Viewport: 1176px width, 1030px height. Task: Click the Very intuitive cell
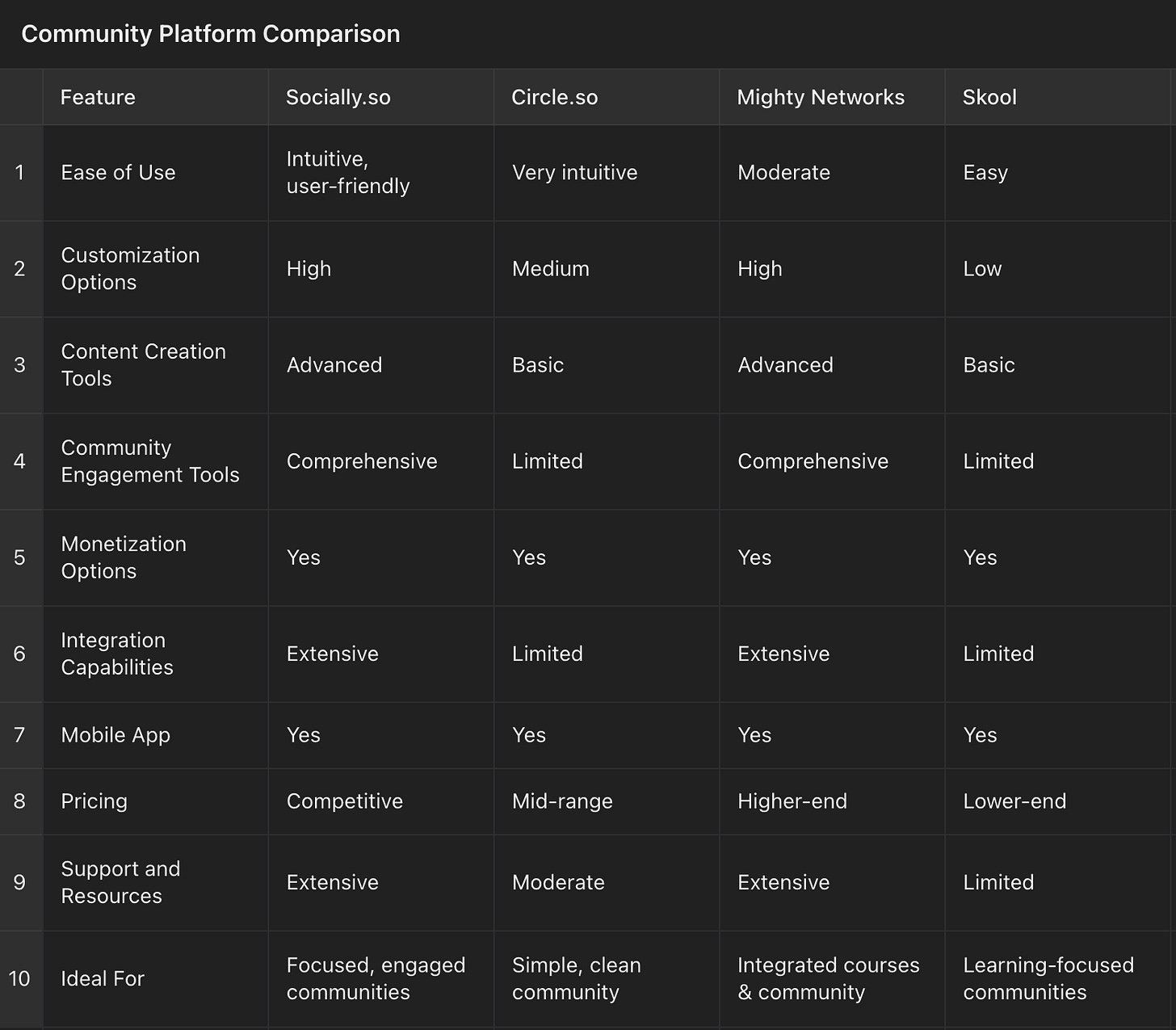574,172
